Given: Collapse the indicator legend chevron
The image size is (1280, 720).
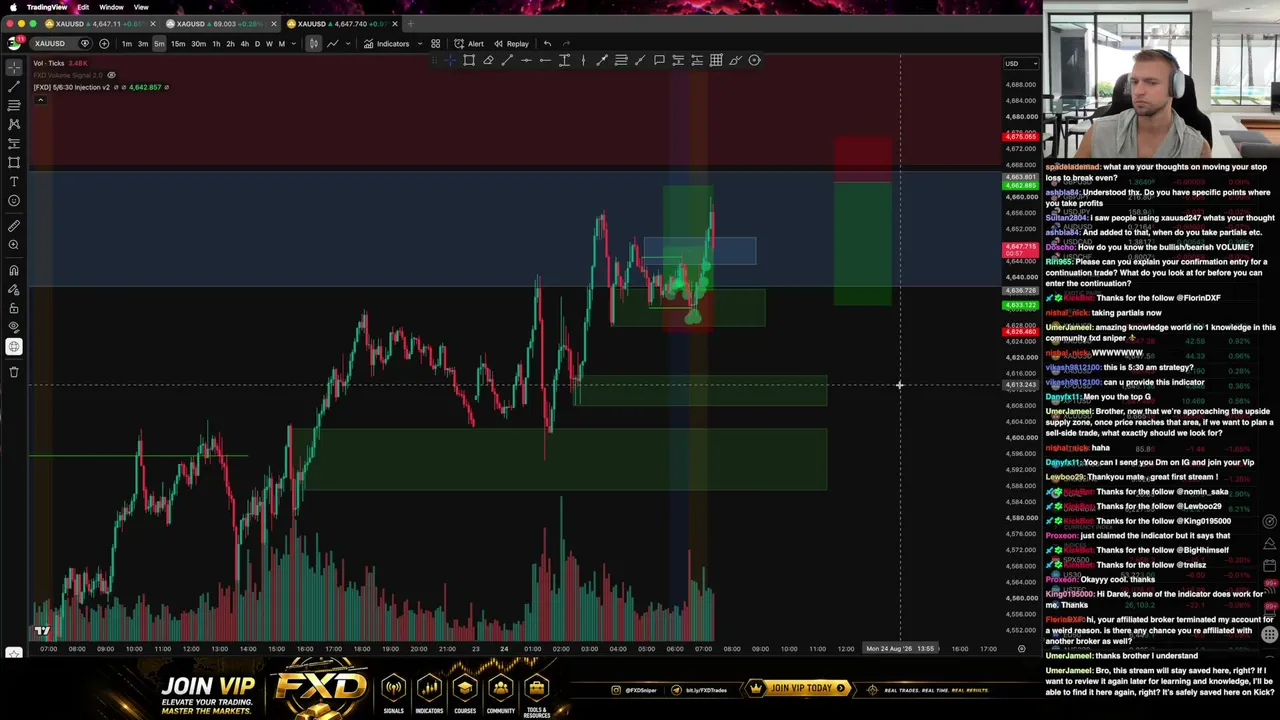Looking at the screenshot, I should (x=39, y=99).
